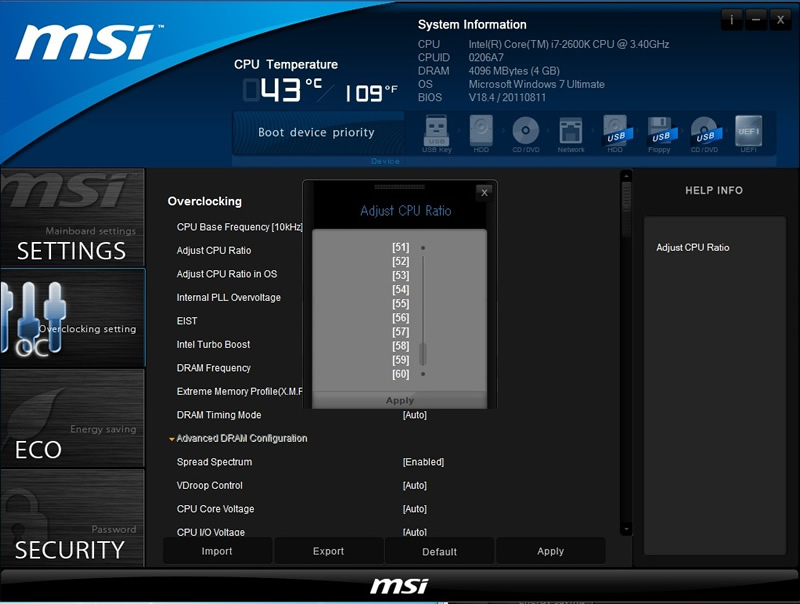Open the Spread Spectrum [Enabled] value
The image size is (800, 604).
[423, 462]
